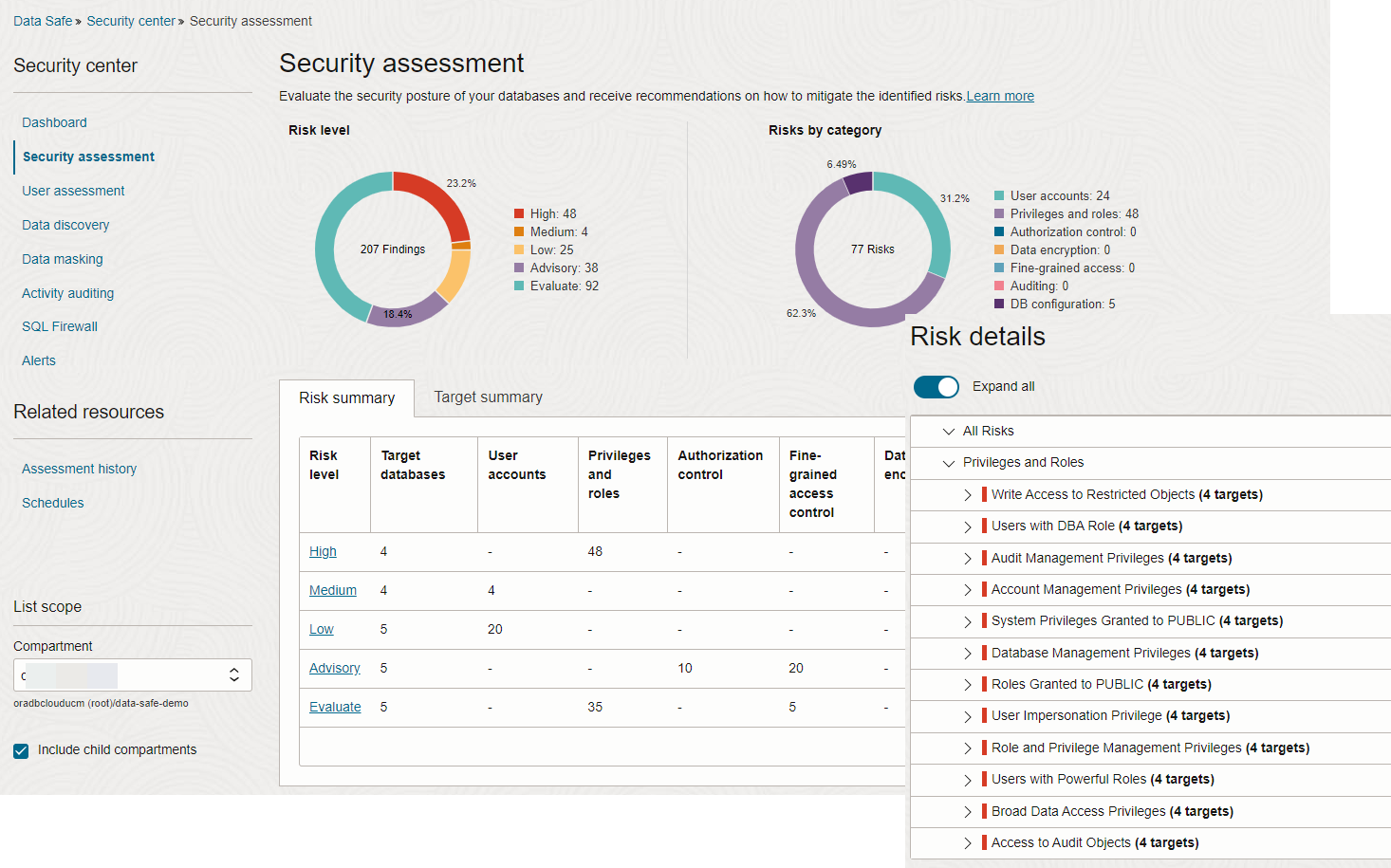
Task: Collapse the All Risks tree
Action: pos(948,431)
